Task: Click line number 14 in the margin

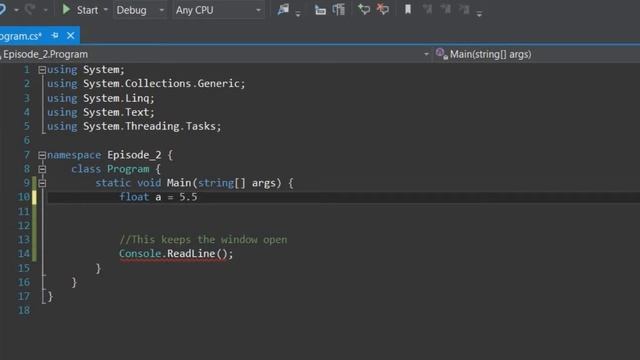Action: [24, 254]
